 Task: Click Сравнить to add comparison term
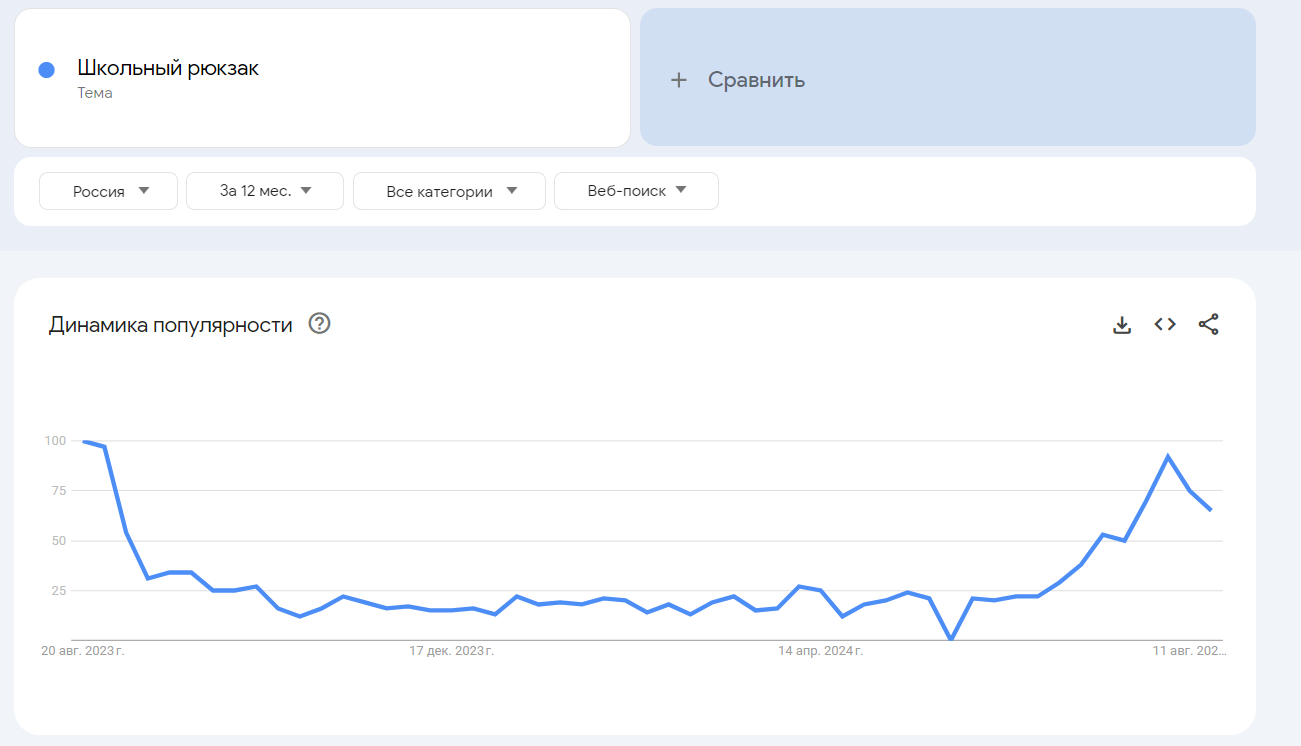click(754, 79)
